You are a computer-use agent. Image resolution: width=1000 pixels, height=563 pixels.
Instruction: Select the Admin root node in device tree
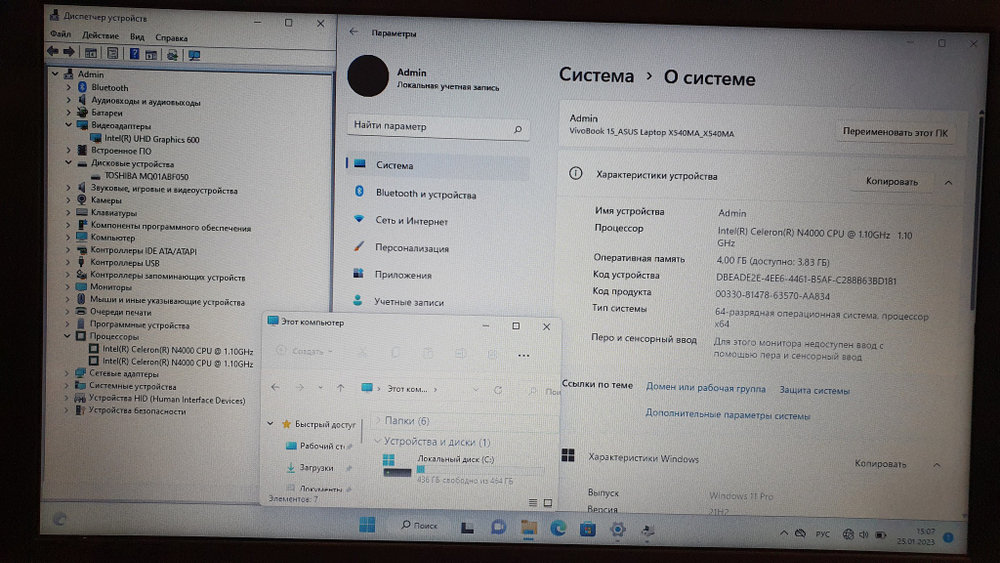click(91, 74)
